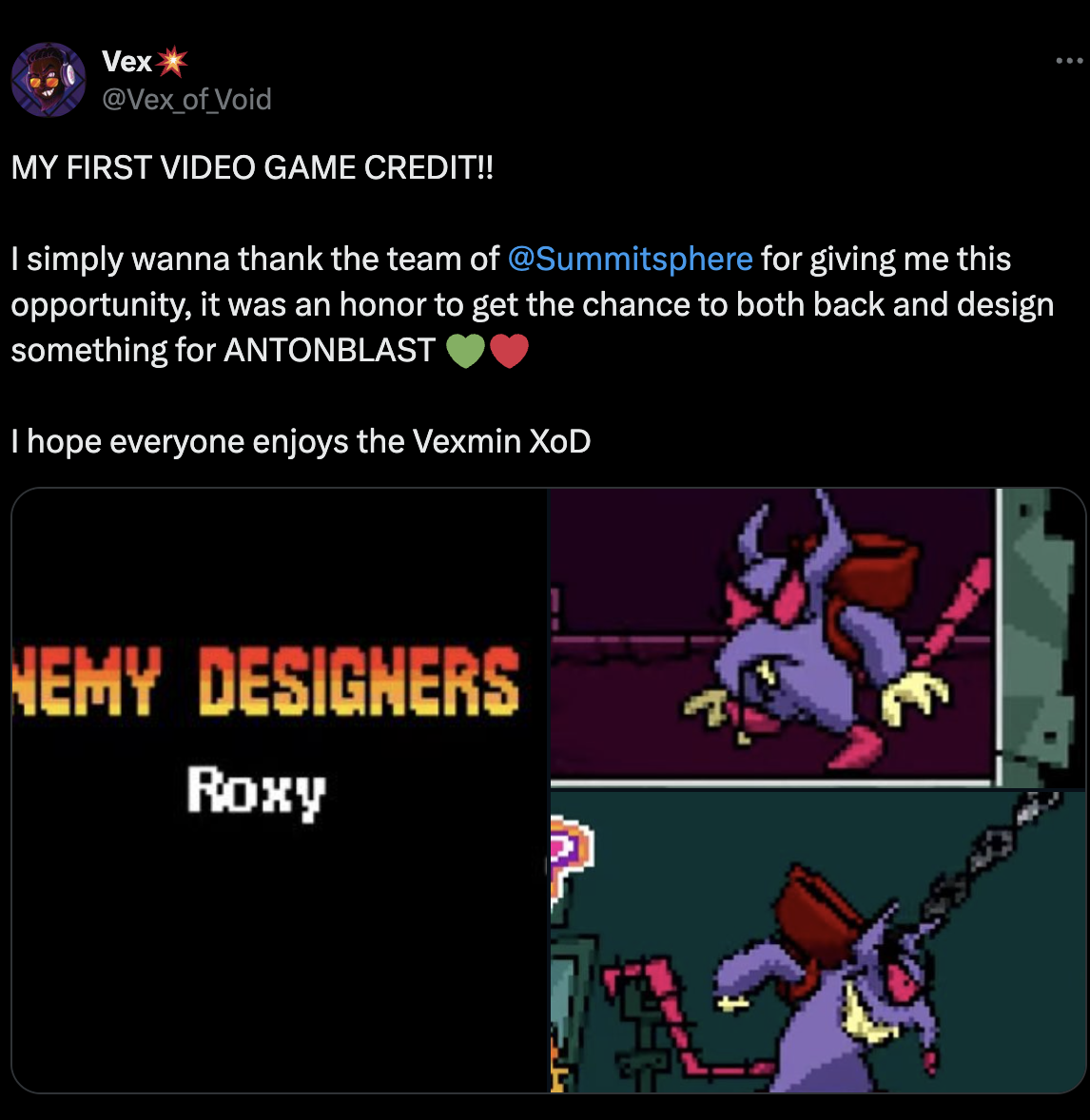Click the display name Vex
This screenshot has width=1090, height=1120.
click(x=127, y=62)
